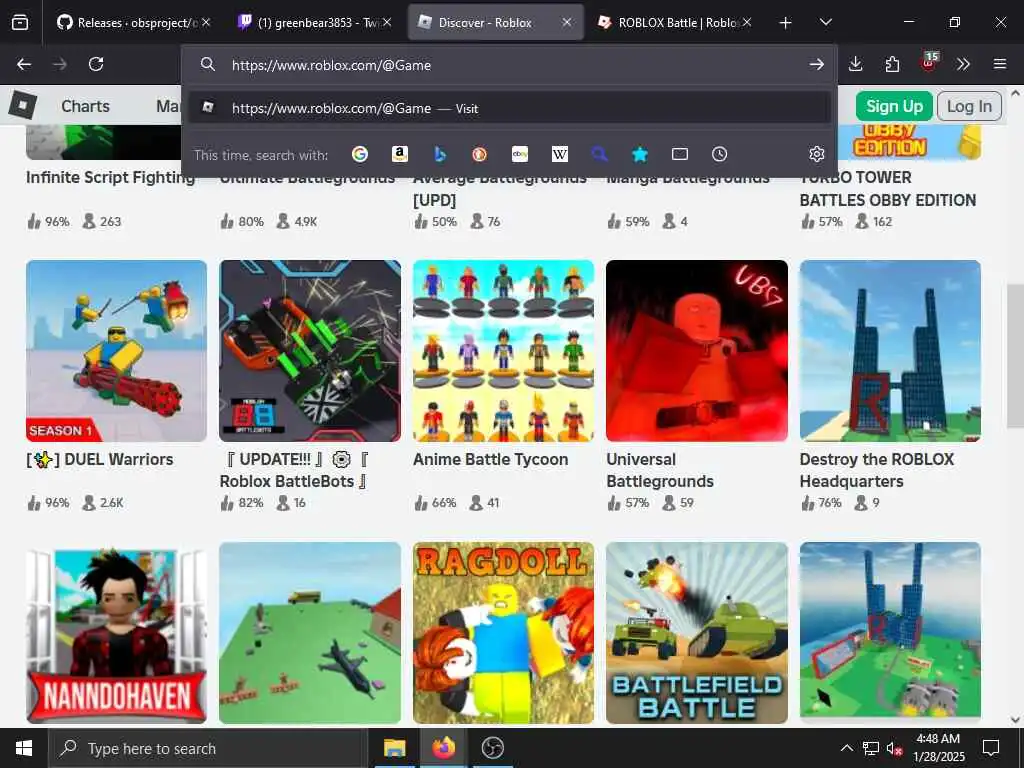Switch to the greenbear3853 Twitch tab
The image size is (1024, 768).
tap(315, 22)
